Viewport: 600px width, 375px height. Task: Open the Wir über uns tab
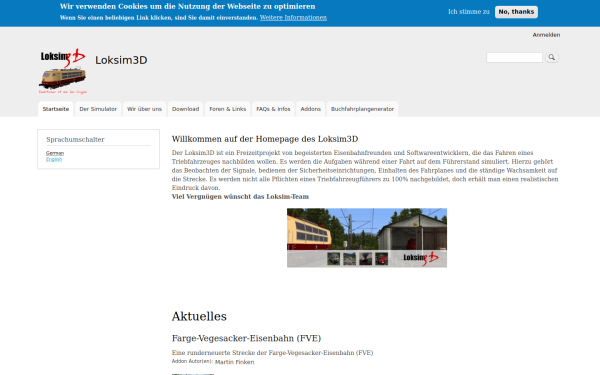pos(144,109)
